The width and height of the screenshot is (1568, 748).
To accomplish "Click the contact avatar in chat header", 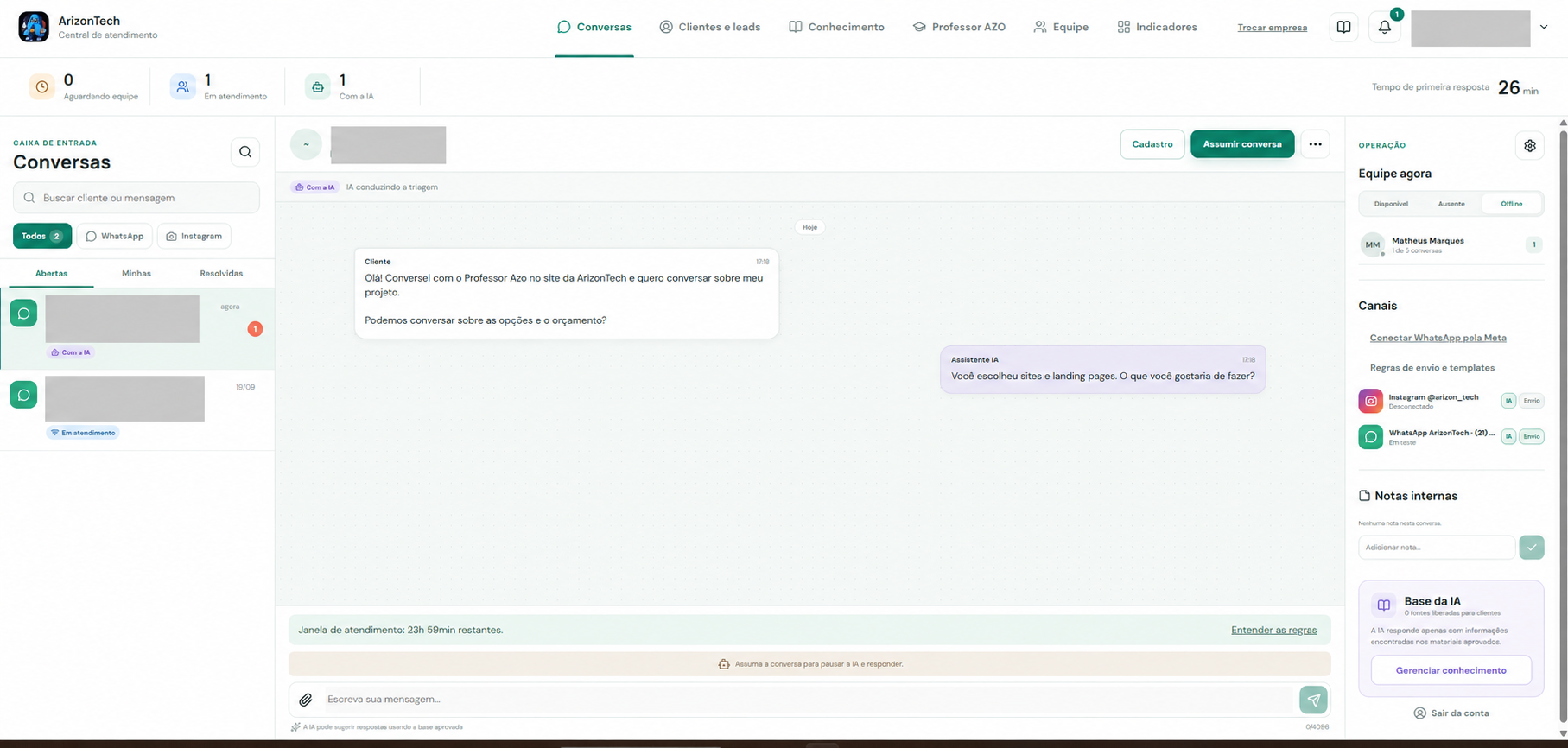I will click(306, 144).
